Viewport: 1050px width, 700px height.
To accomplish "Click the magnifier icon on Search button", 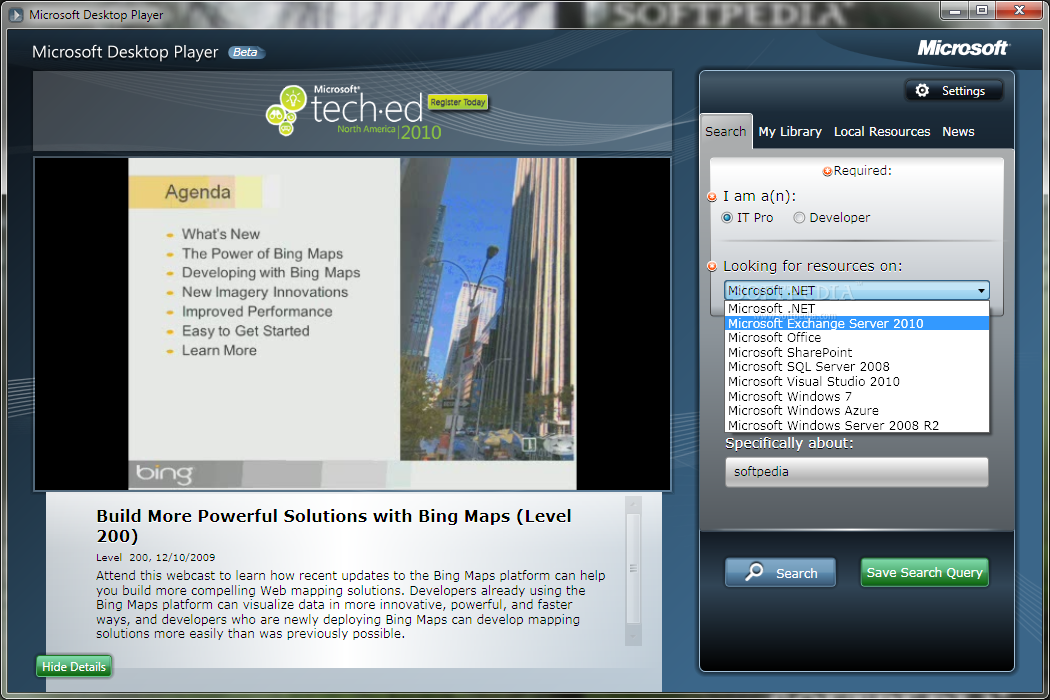I will coord(755,571).
